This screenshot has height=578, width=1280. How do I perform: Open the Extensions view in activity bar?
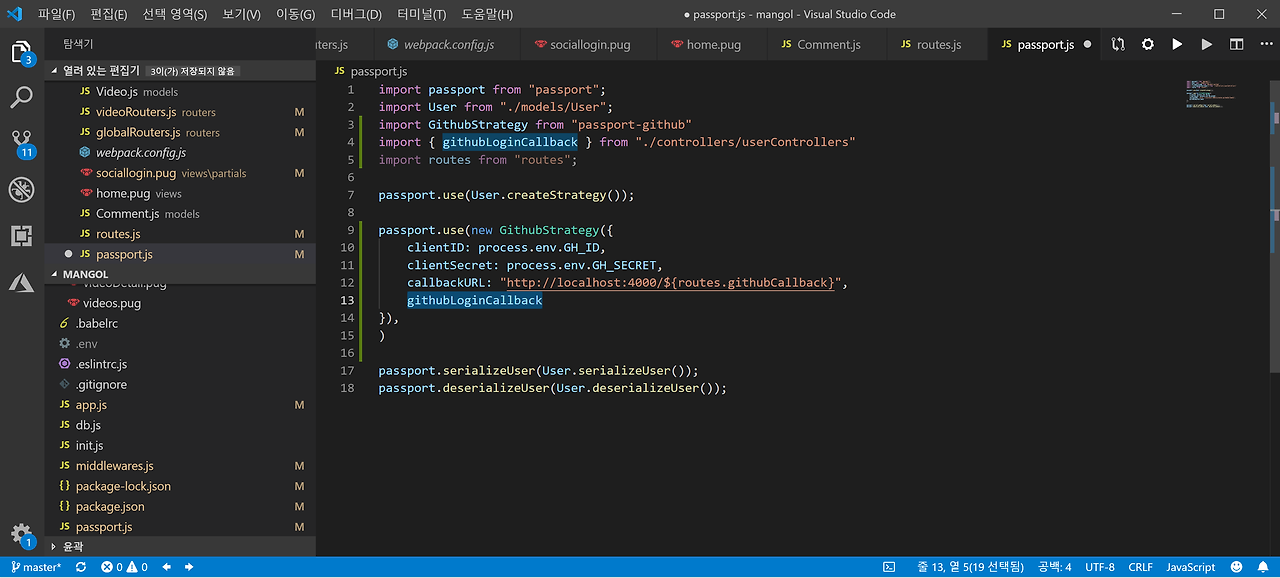(x=21, y=236)
